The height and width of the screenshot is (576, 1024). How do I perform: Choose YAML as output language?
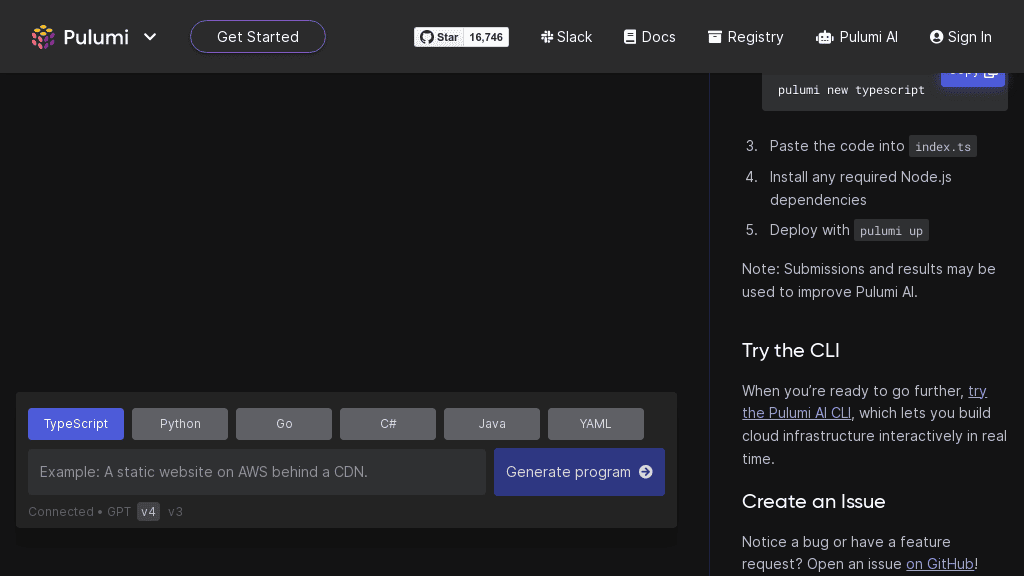pyautogui.click(x=596, y=424)
